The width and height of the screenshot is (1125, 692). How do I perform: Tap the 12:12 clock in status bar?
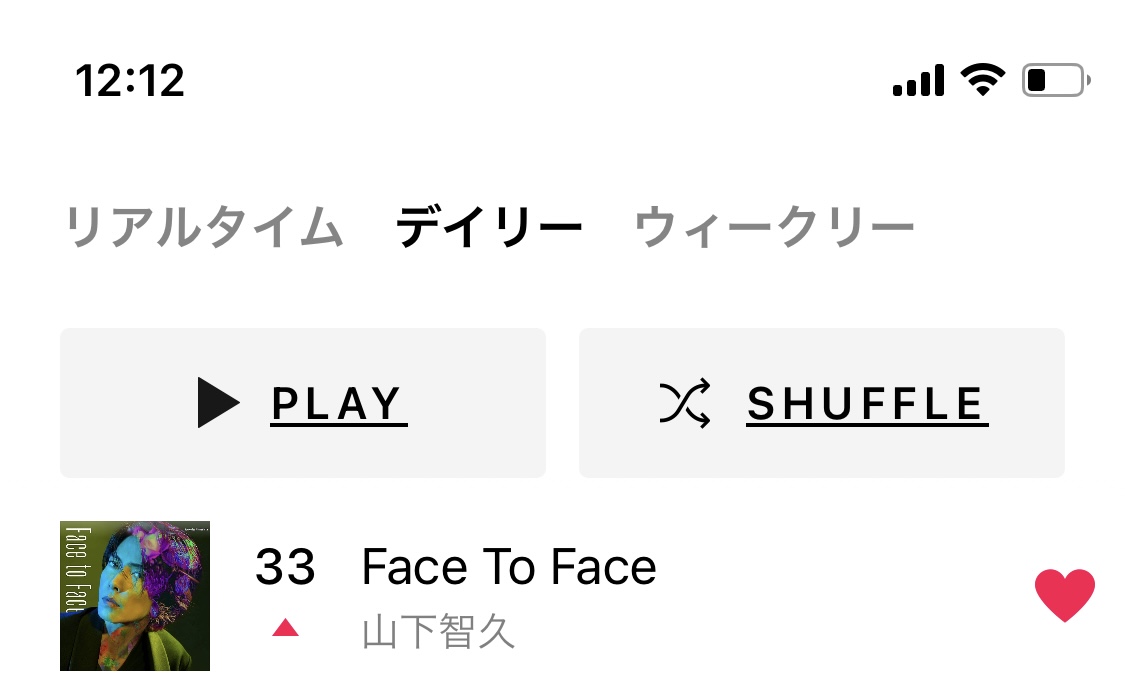click(130, 80)
